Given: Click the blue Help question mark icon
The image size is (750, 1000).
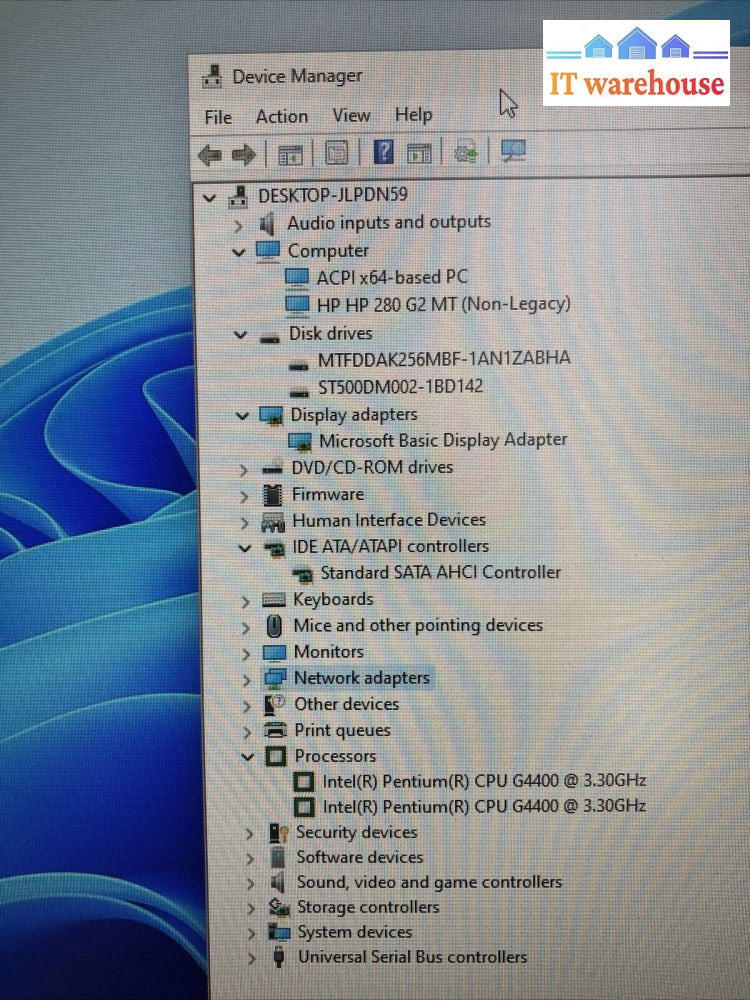Looking at the screenshot, I should tap(383, 152).
